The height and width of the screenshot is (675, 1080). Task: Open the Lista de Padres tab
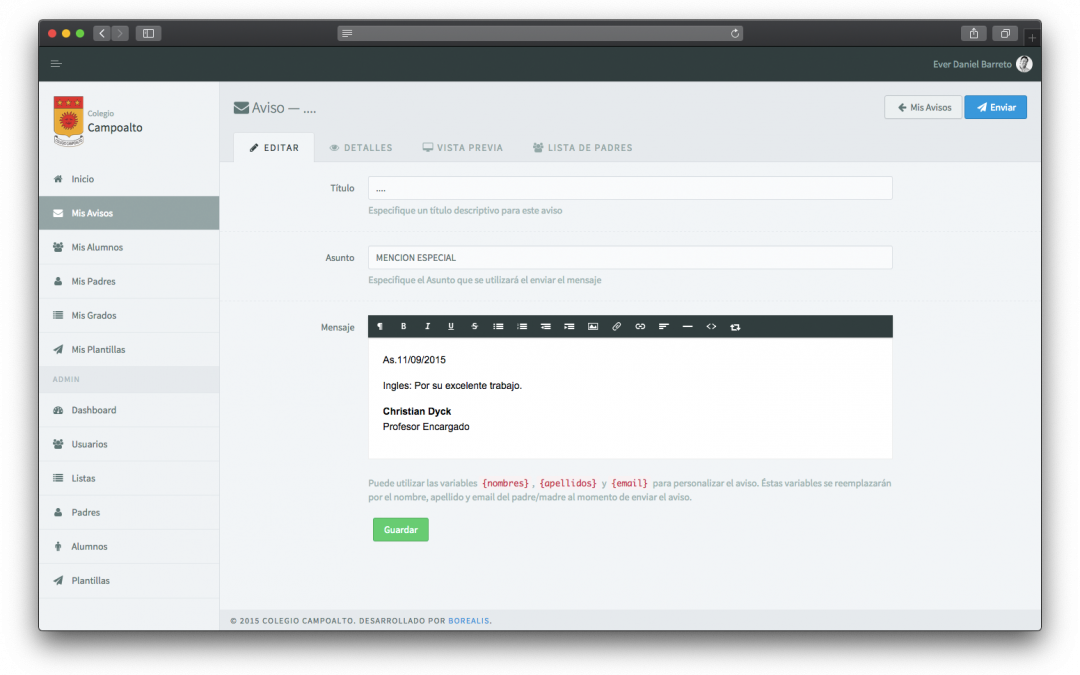(x=582, y=148)
